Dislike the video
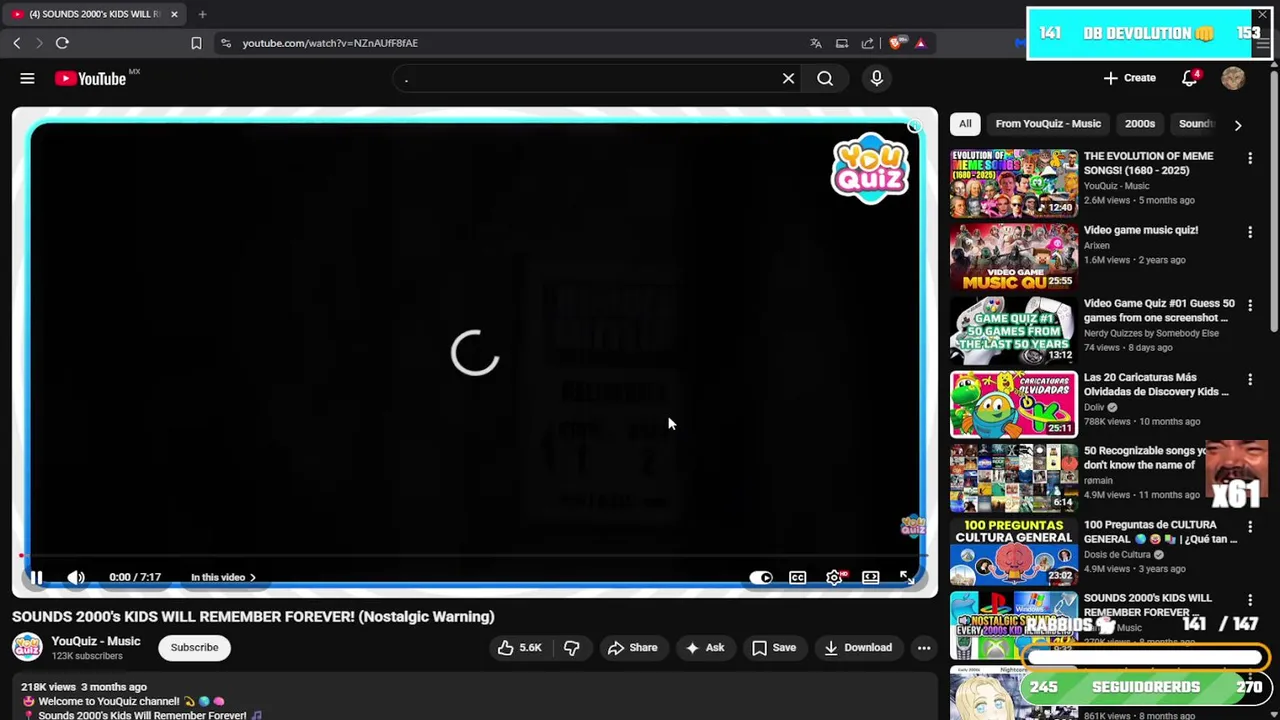The height and width of the screenshot is (720, 1280). tap(571, 647)
